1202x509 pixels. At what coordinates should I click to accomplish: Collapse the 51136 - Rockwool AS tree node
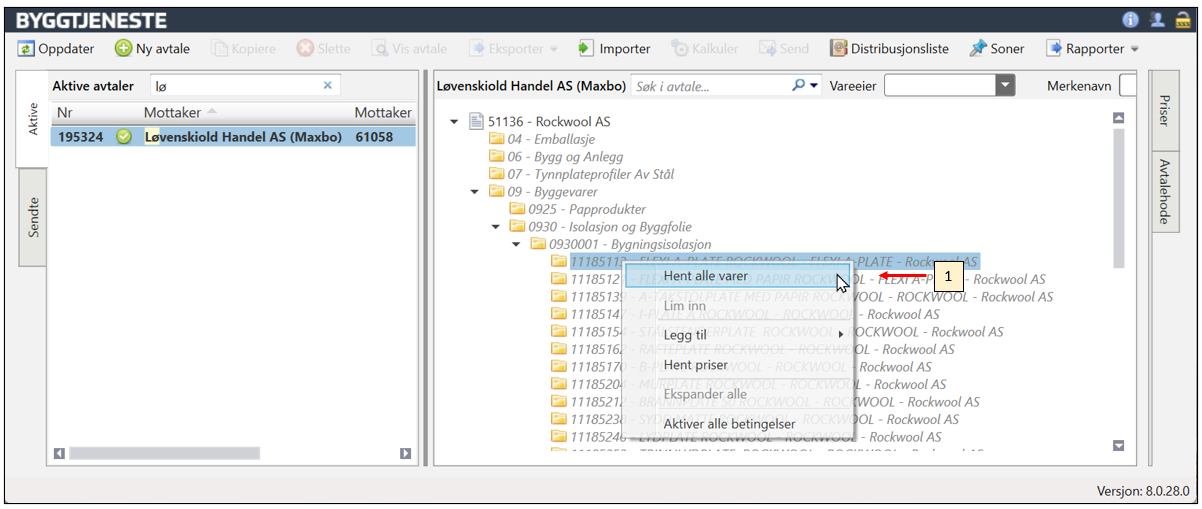tap(454, 122)
